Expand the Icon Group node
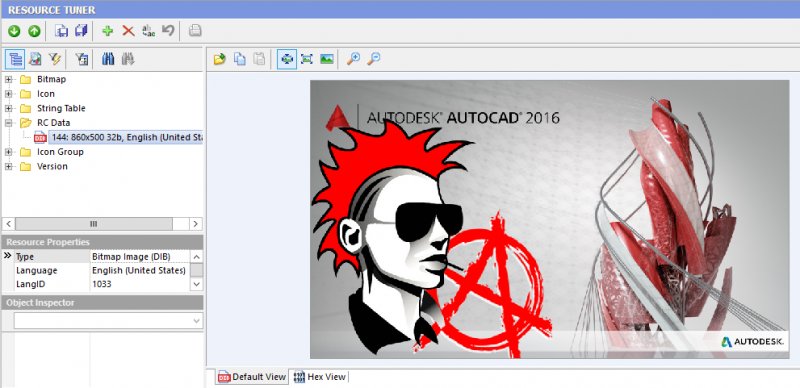800x388 pixels. coord(8,152)
